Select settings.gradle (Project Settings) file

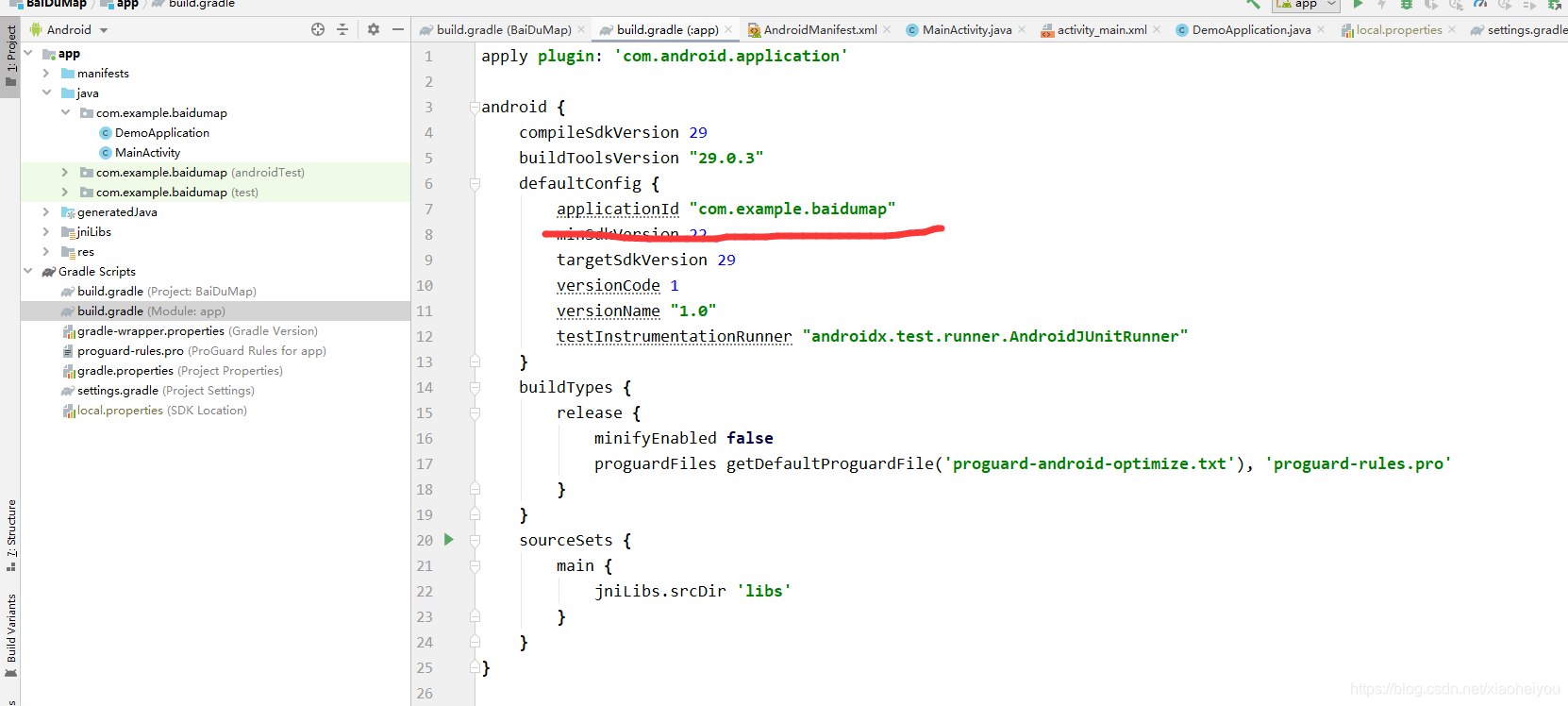(166, 391)
